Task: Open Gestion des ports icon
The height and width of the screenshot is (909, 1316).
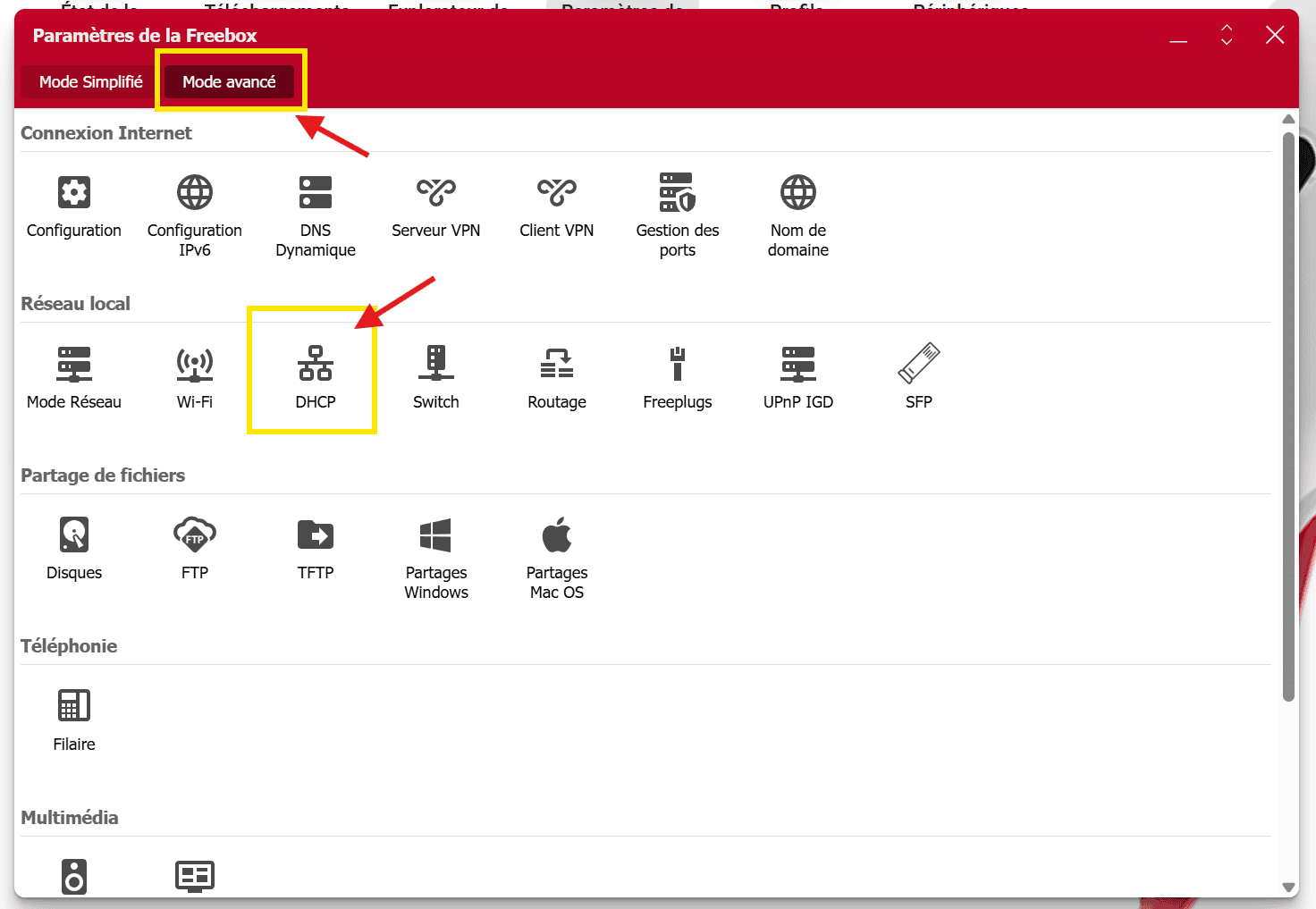Action: point(678,191)
